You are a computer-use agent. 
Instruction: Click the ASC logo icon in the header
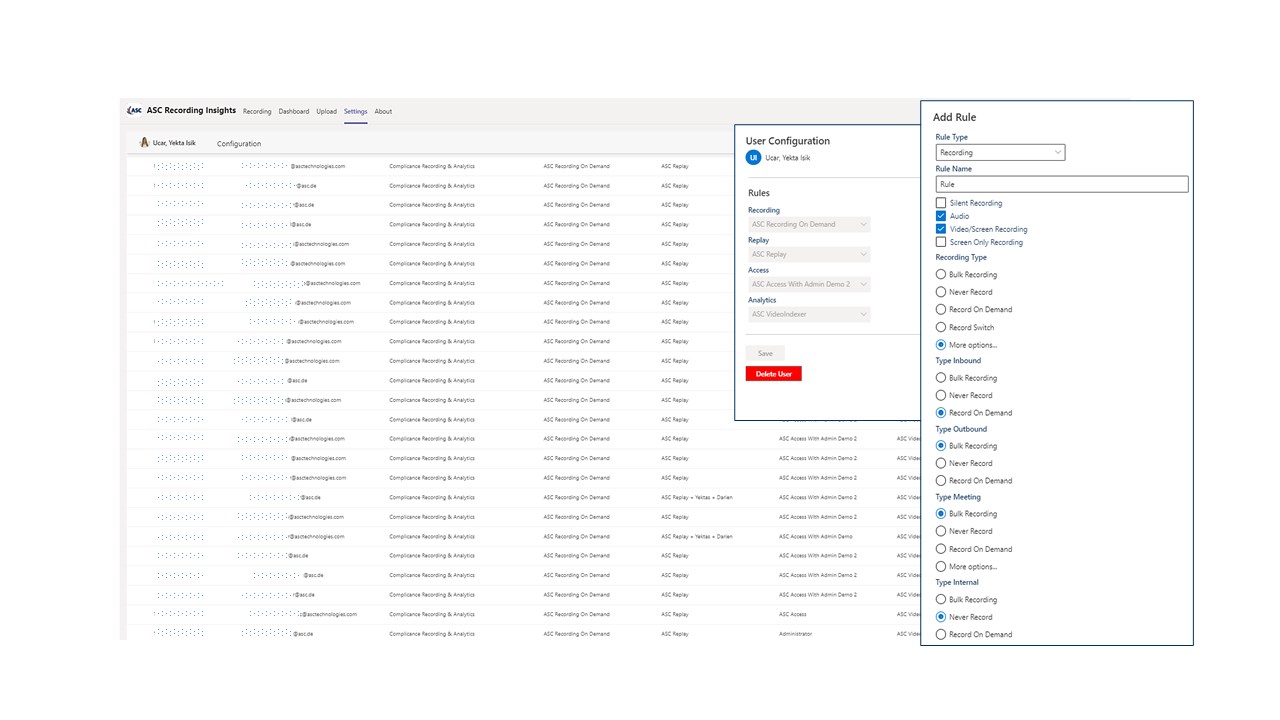[x=135, y=111]
